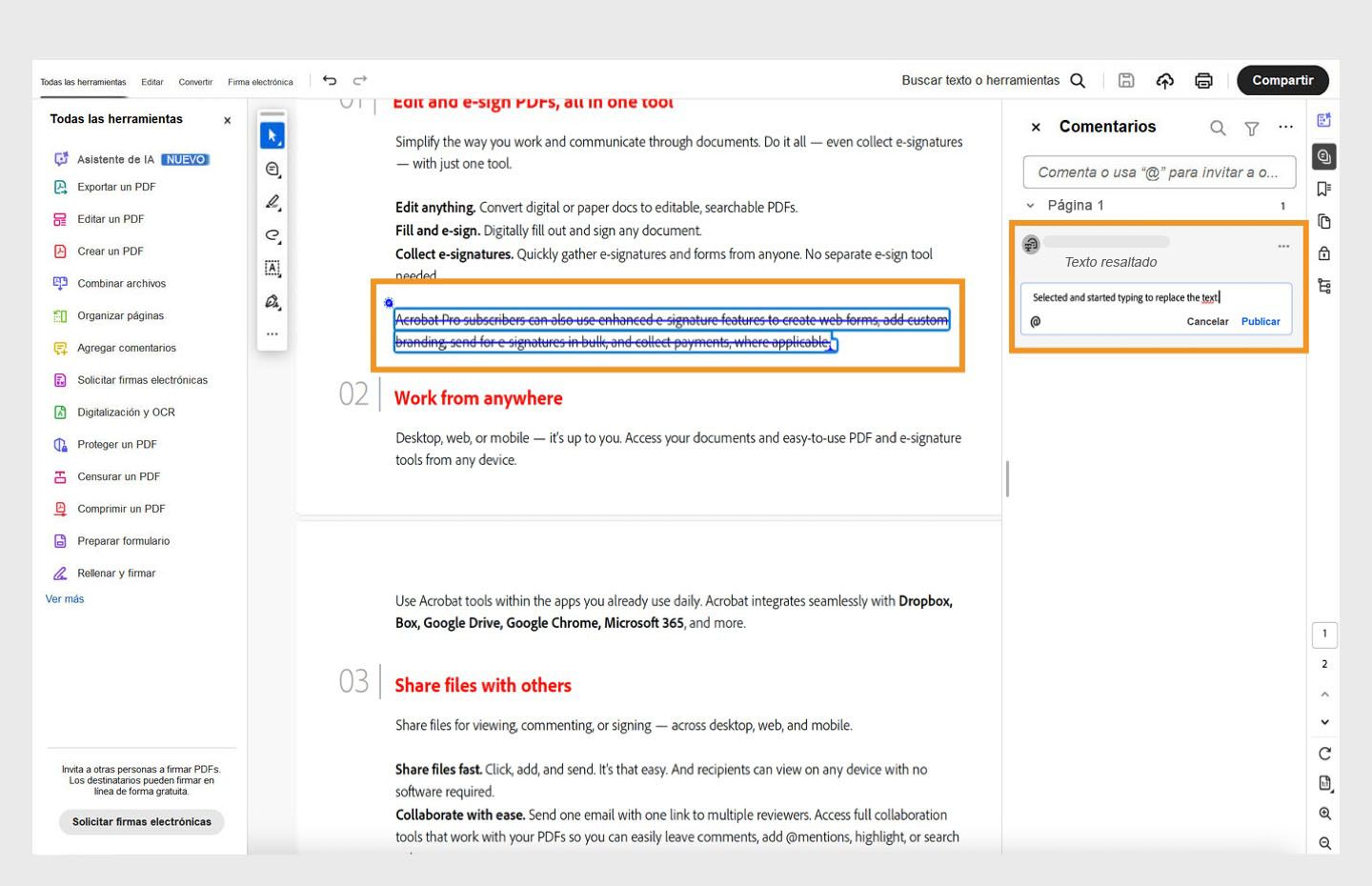The height and width of the screenshot is (886, 1372).
Task: Click the "Work from anywhere" heading
Action: tap(478, 398)
